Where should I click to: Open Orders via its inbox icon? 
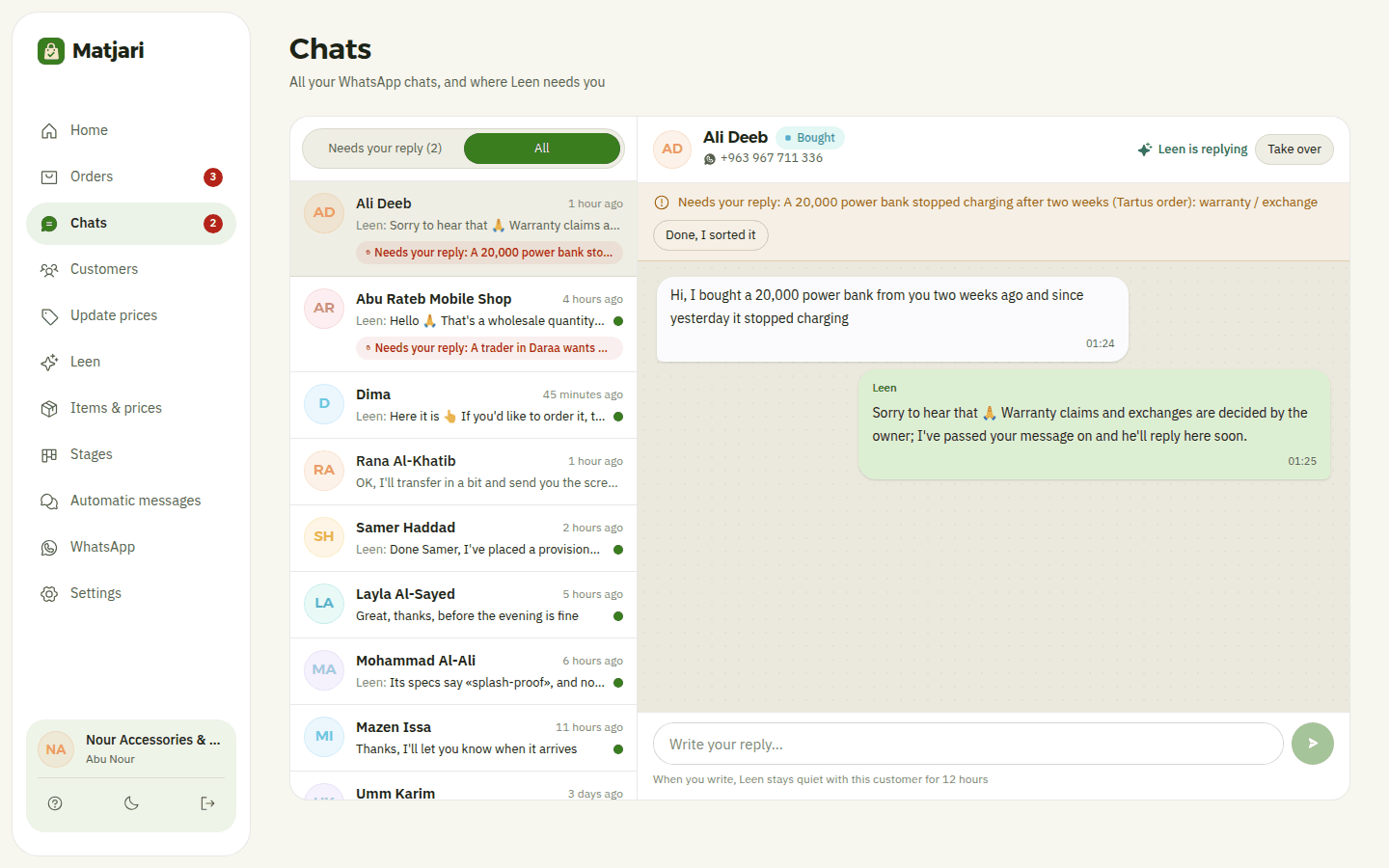(49, 177)
